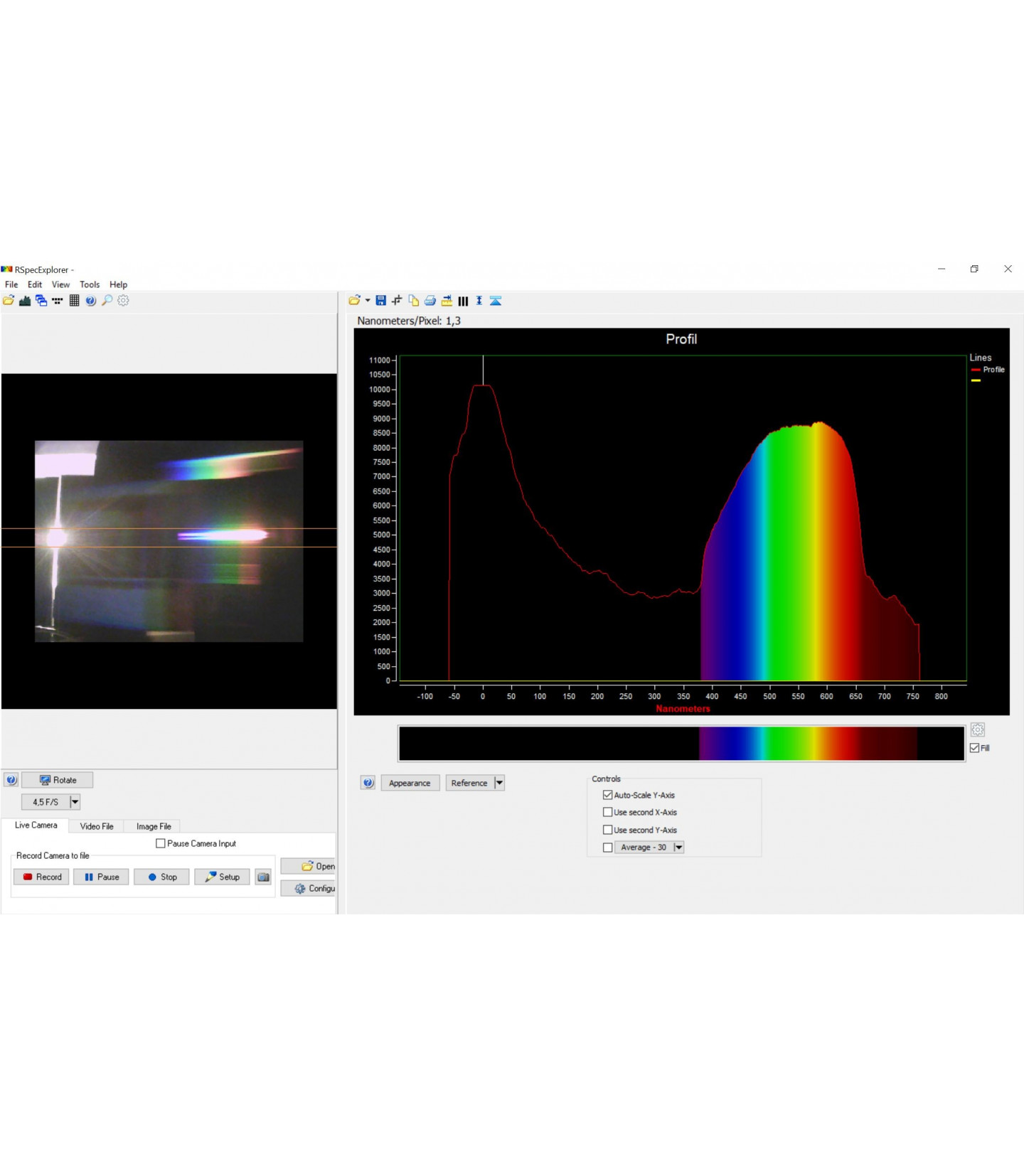1024x1176 pixels.
Task: Click the Configure button
Action: pos(309,888)
